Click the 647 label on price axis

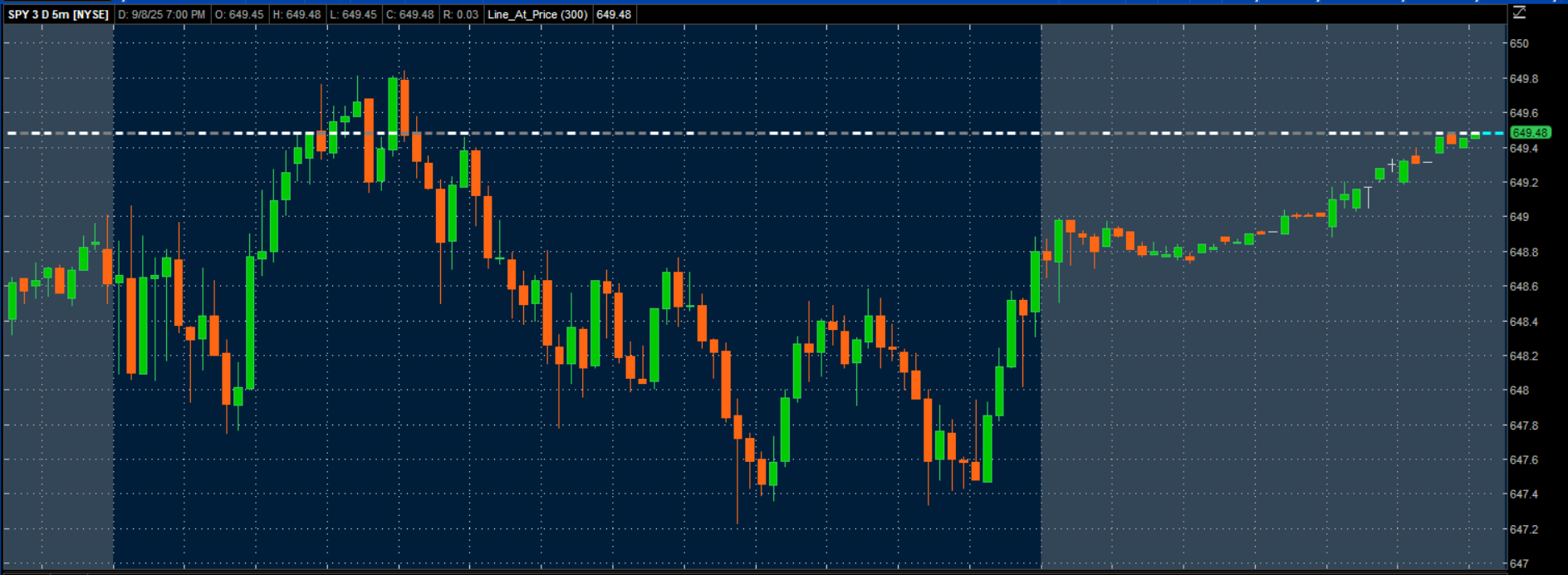click(1519, 564)
